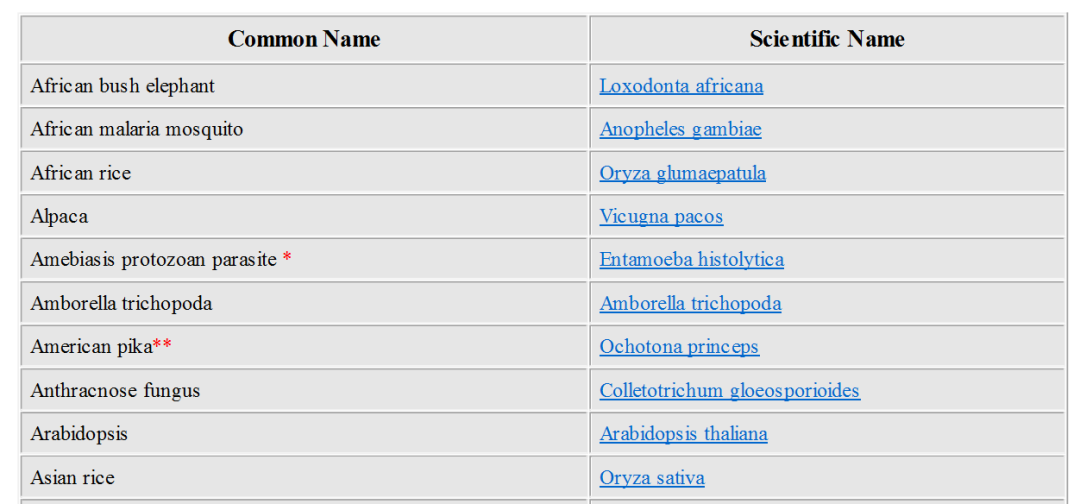Open the Vicugna pacos link
The image size is (1080, 504).
coord(661,217)
